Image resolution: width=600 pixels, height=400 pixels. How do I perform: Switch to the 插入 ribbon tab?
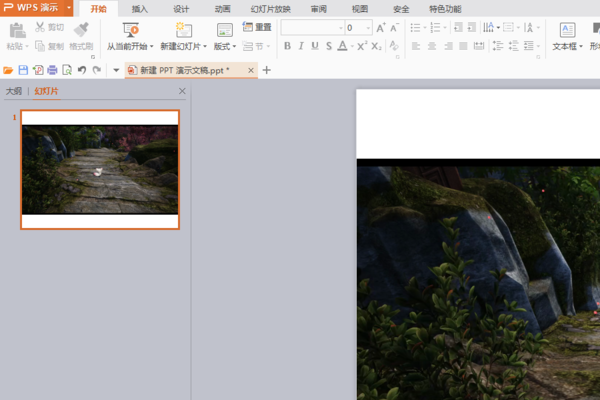[140, 9]
